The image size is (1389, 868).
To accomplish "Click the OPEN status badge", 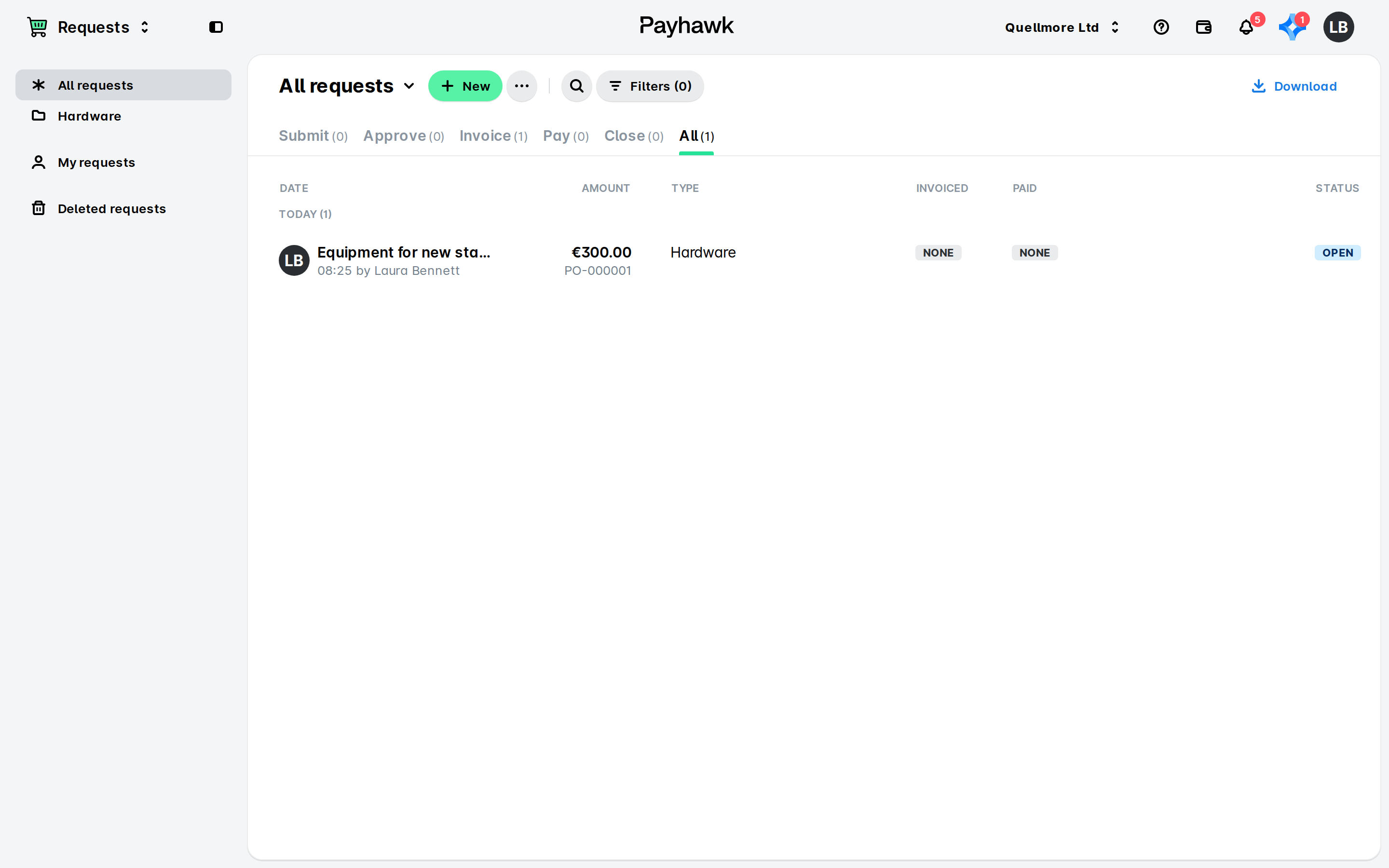I will click(1337, 253).
